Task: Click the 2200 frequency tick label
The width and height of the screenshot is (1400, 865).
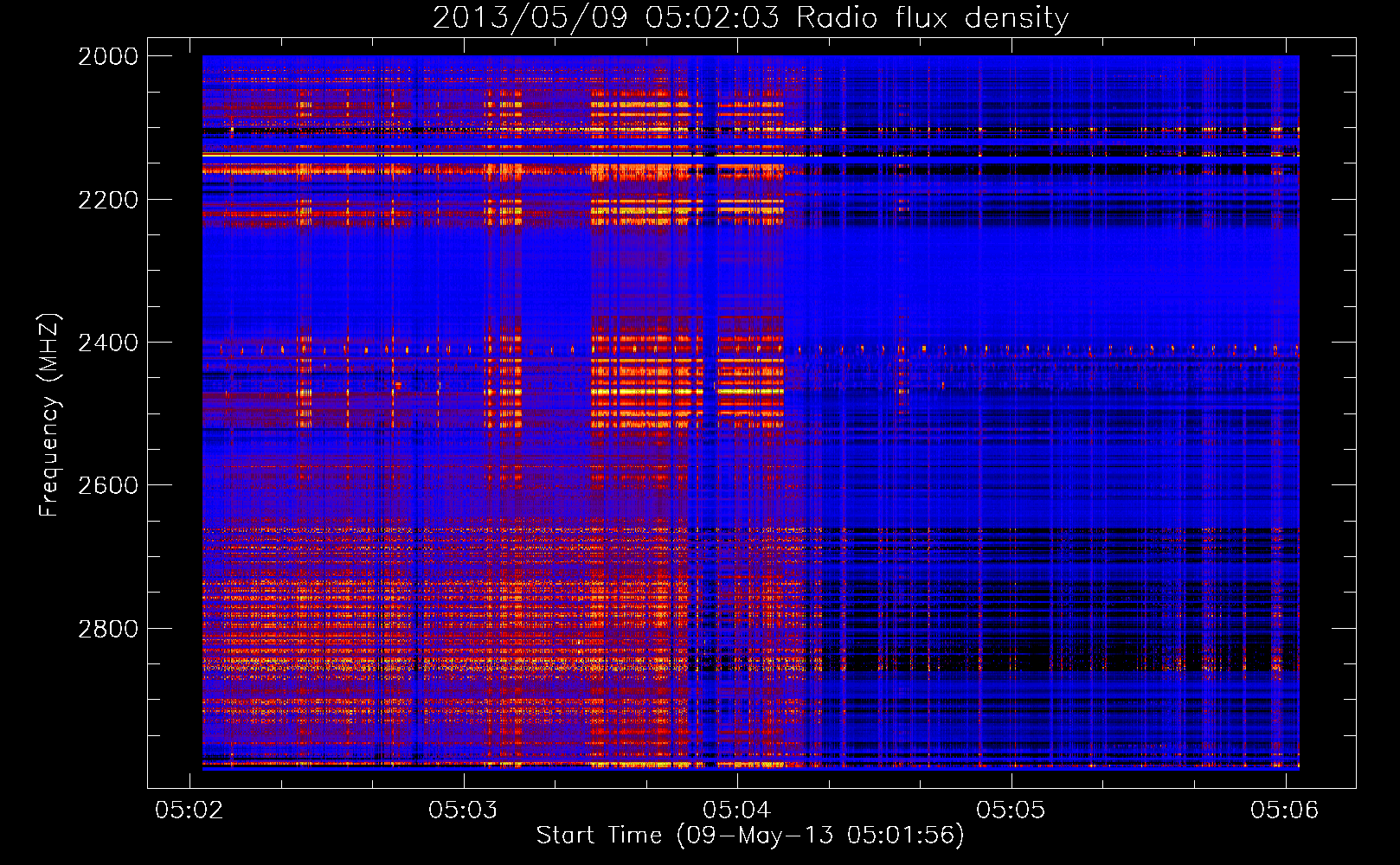Action: tap(108, 200)
